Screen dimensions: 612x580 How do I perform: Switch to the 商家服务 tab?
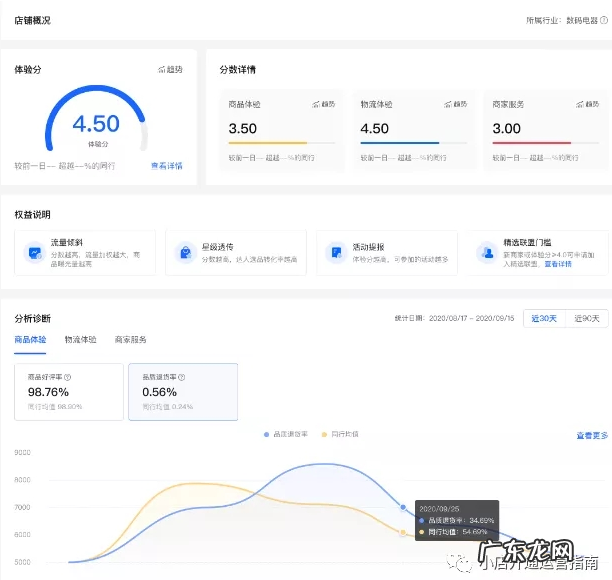pos(130,340)
